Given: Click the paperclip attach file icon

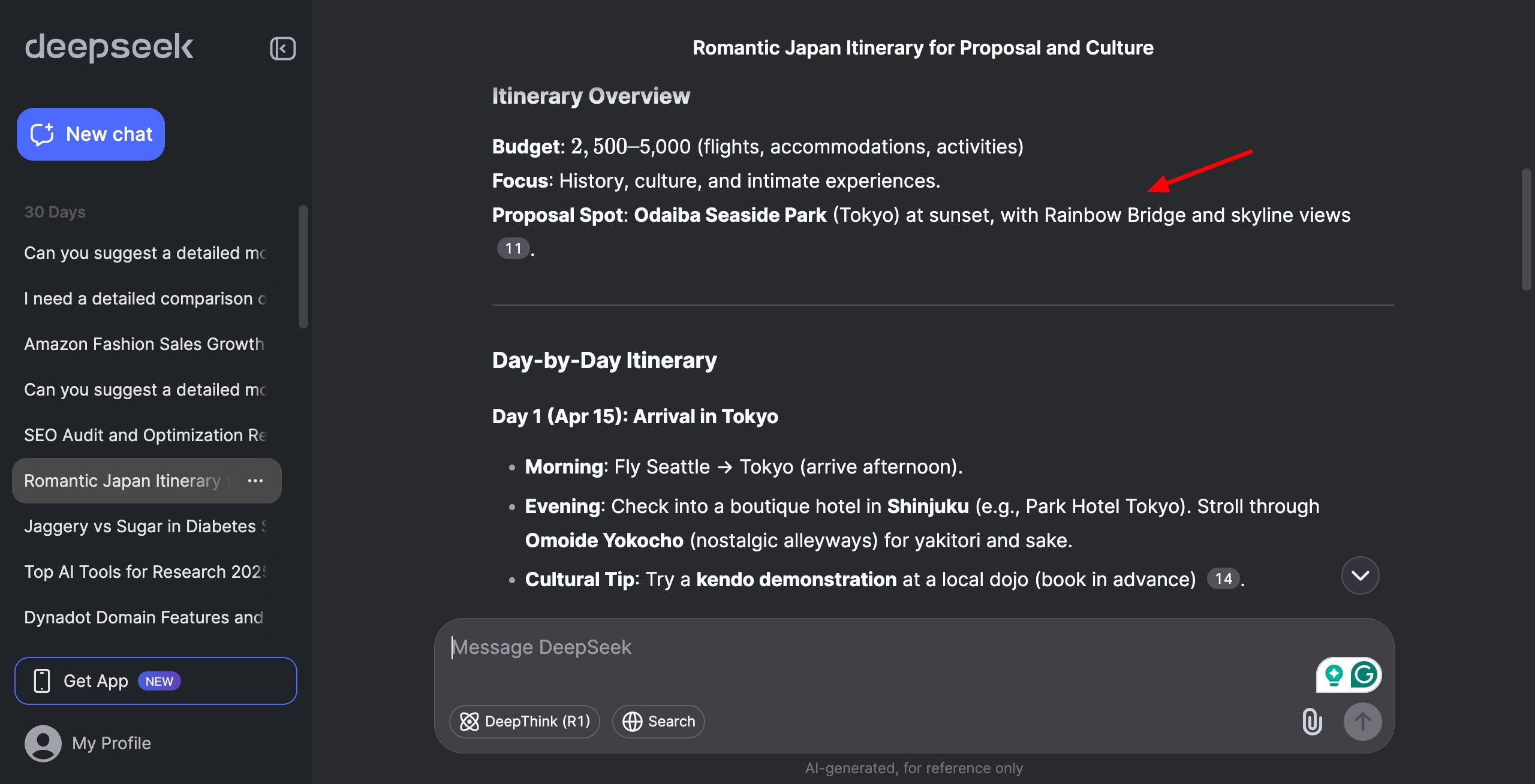Looking at the screenshot, I should coord(1312,721).
